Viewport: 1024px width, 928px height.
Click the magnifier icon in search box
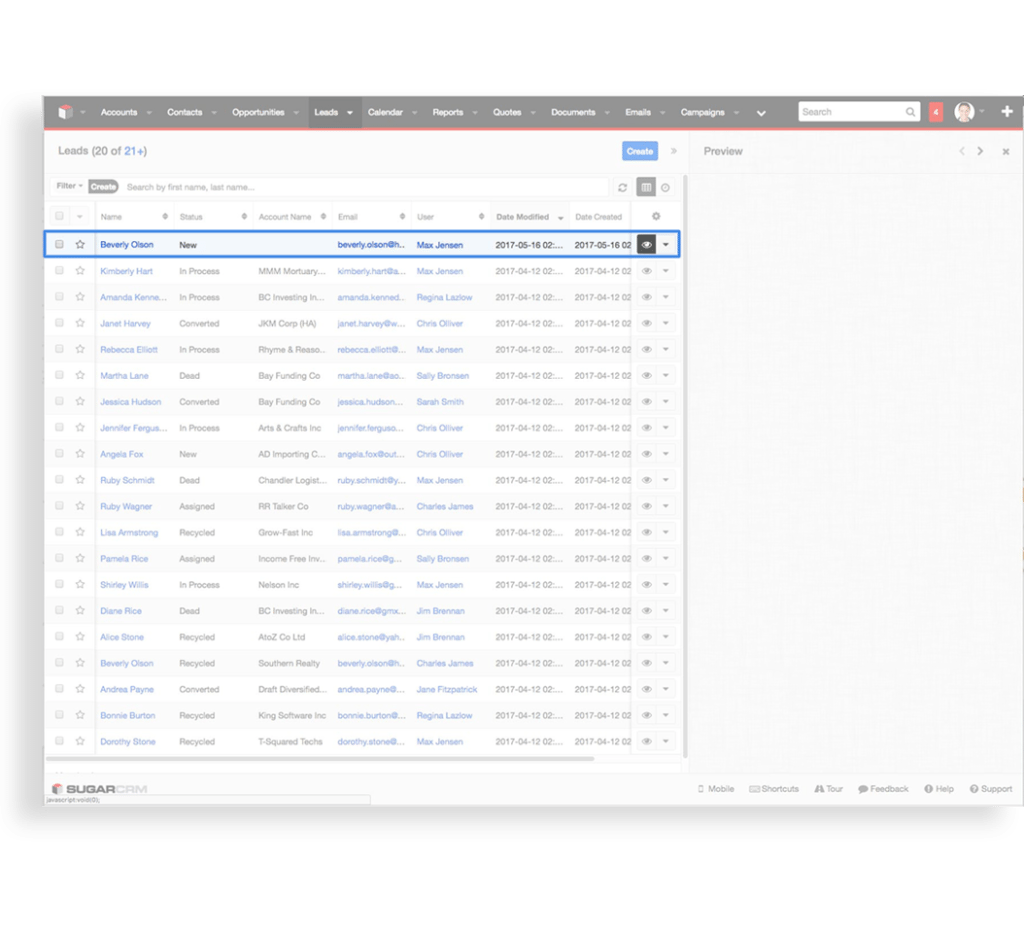[x=910, y=112]
